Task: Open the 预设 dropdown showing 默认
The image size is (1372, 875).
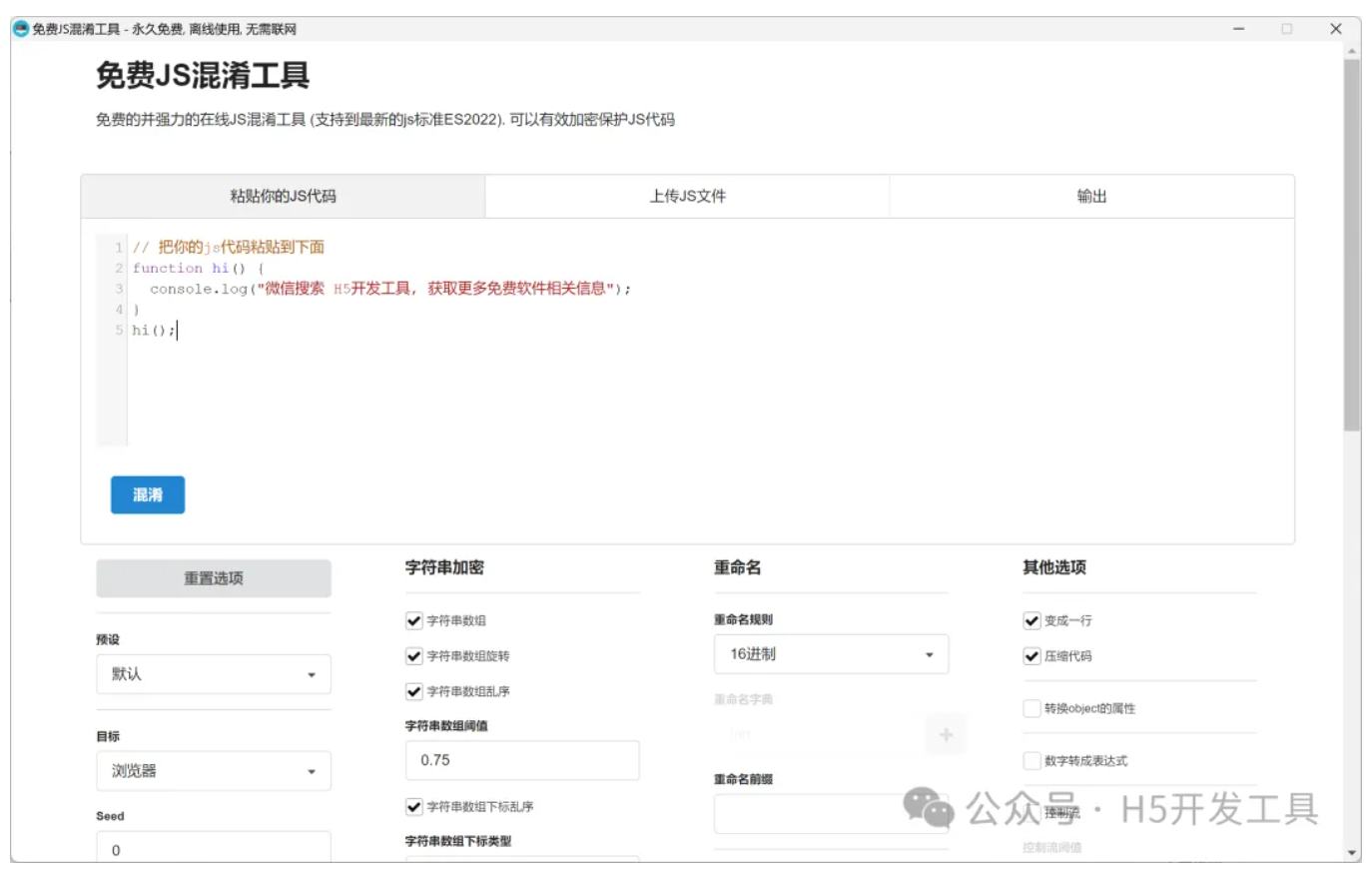Action: (x=214, y=674)
